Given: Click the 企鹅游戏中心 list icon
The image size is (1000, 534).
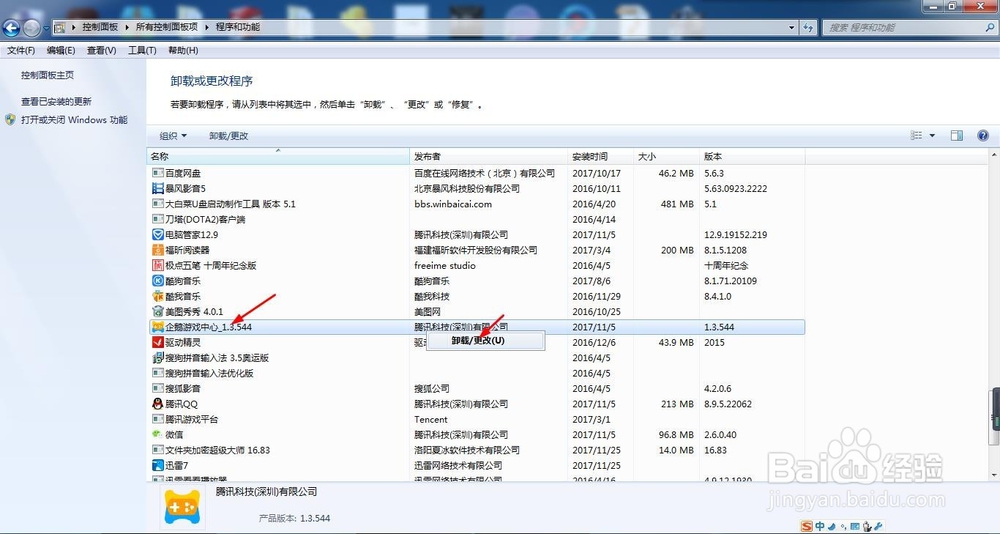Looking at the screenshot, I should click(158, 327).
